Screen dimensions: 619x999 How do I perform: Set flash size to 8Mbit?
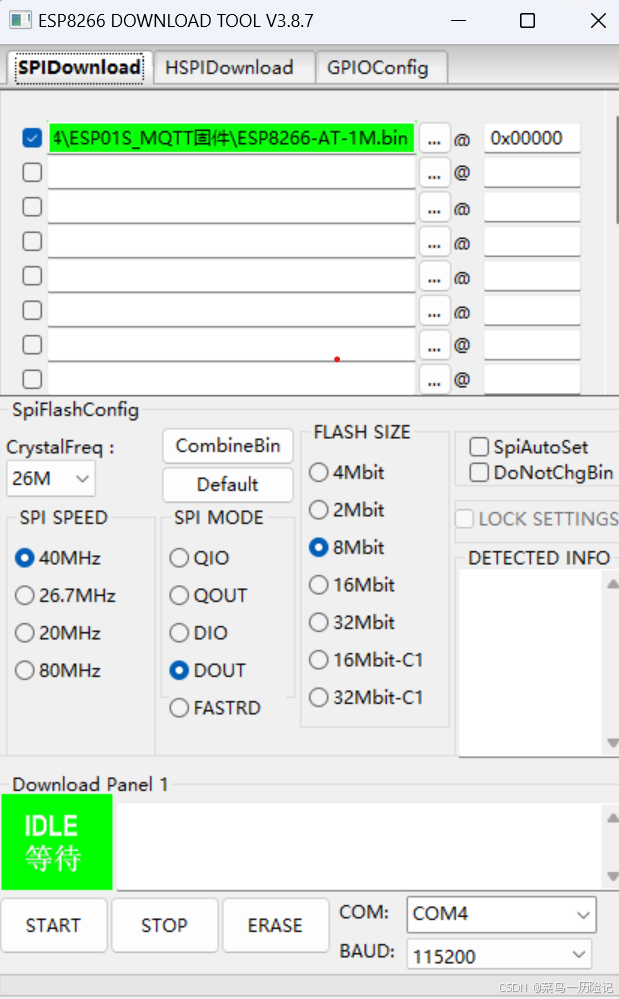tap(346, 547)
